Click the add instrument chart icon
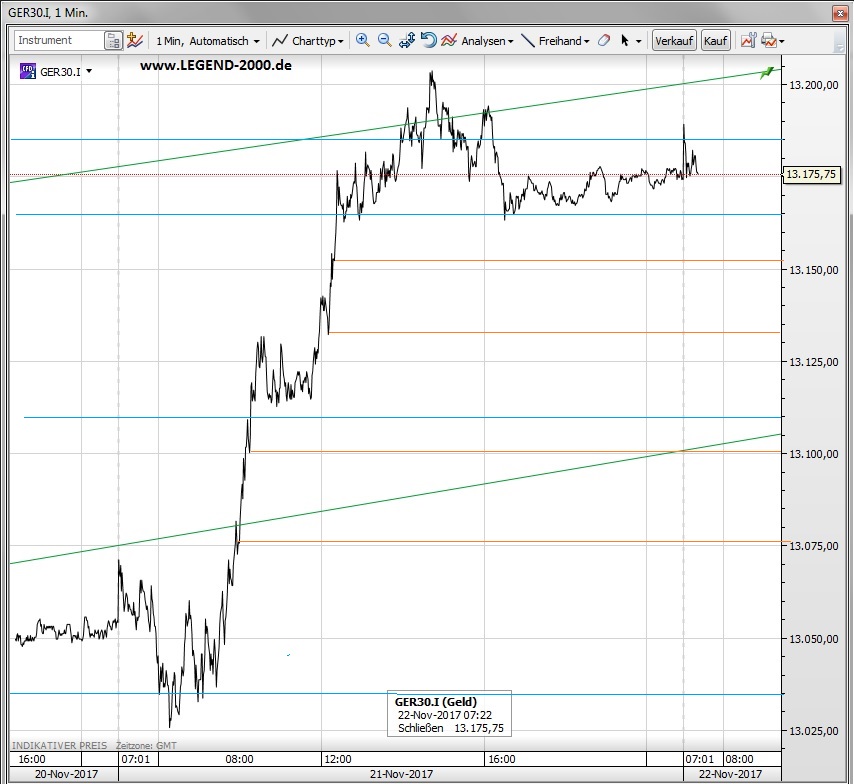This screenshot has width=854, height=784. coord(135,41)
